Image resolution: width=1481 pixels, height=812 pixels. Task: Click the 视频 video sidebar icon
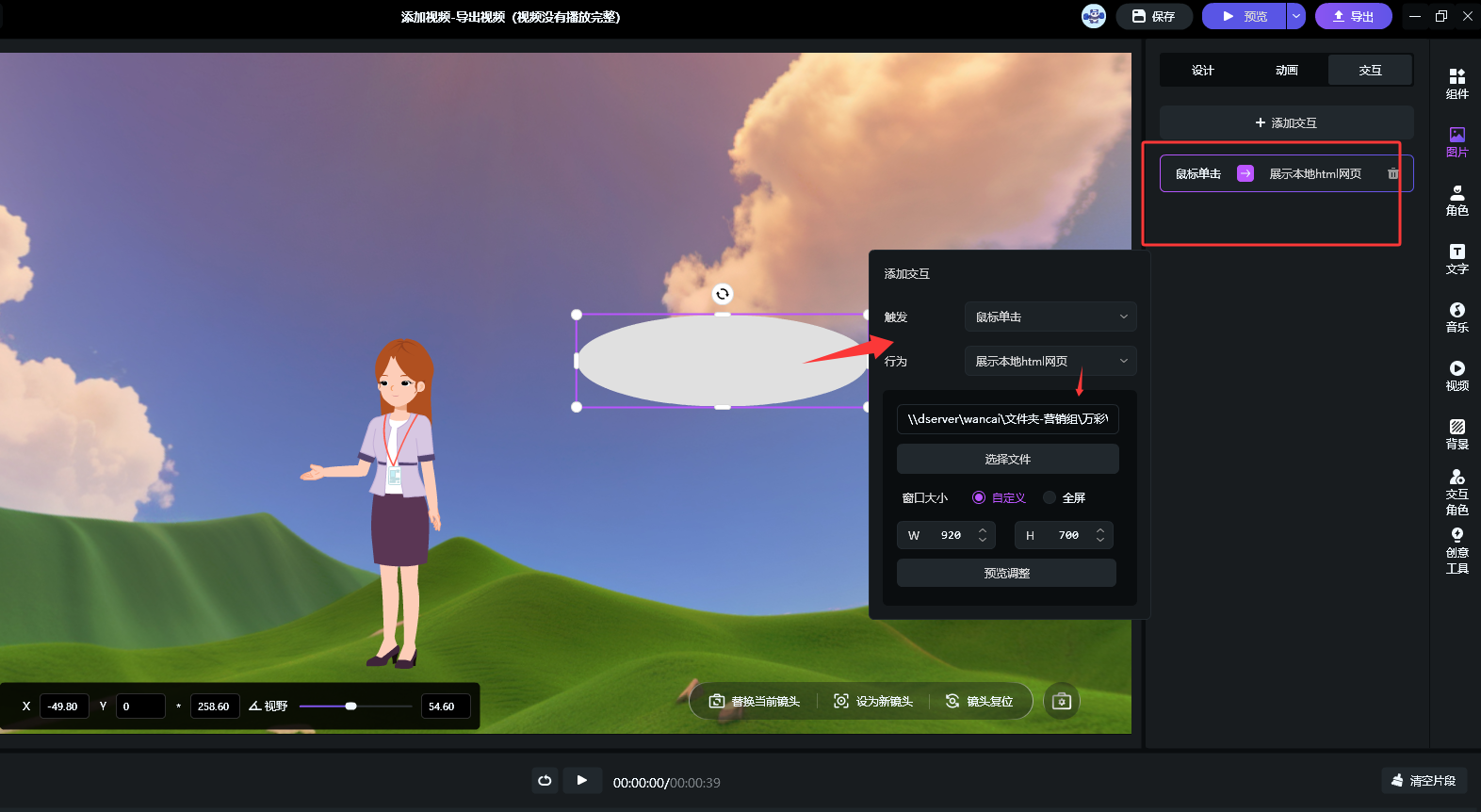[x=1457, y=375]
